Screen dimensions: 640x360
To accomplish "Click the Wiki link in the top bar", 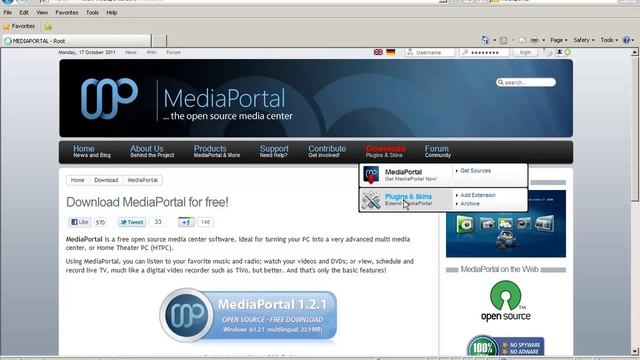I will pos(151,52).
